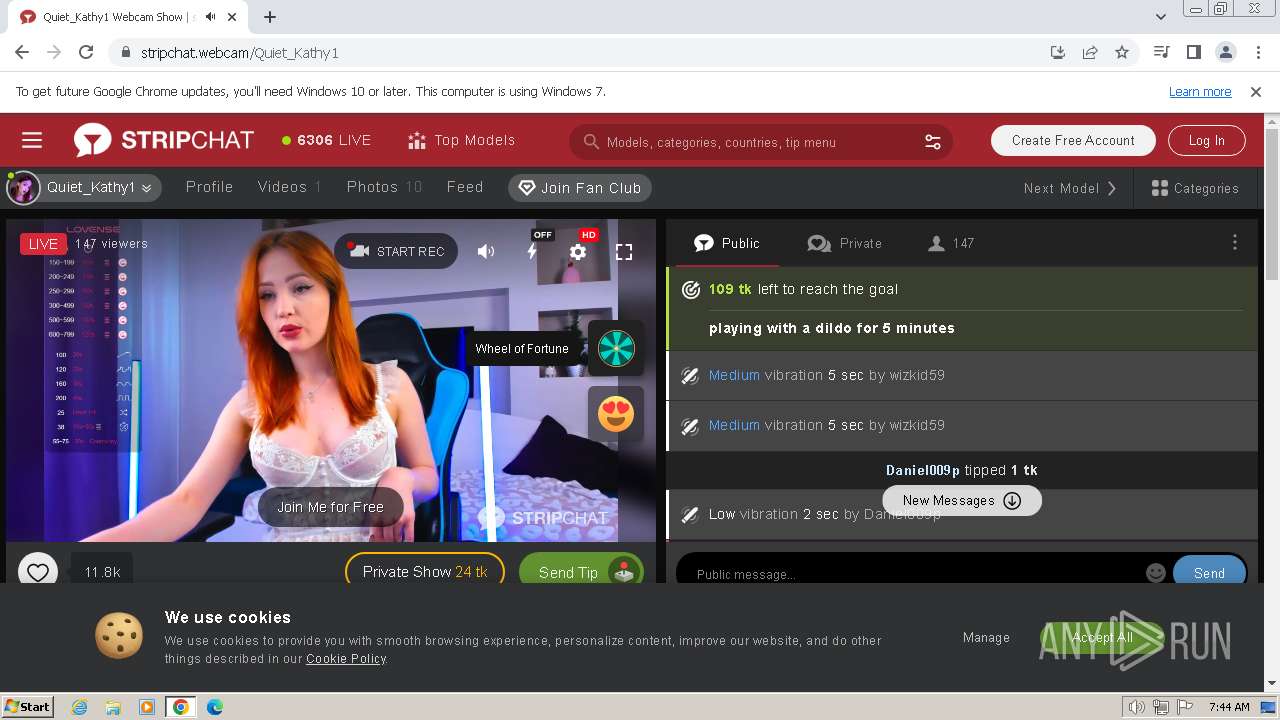Expand the tab search dropdown
Image resolution: width=1280 pixels, height=720 pixels.
tap(1161, 17)
